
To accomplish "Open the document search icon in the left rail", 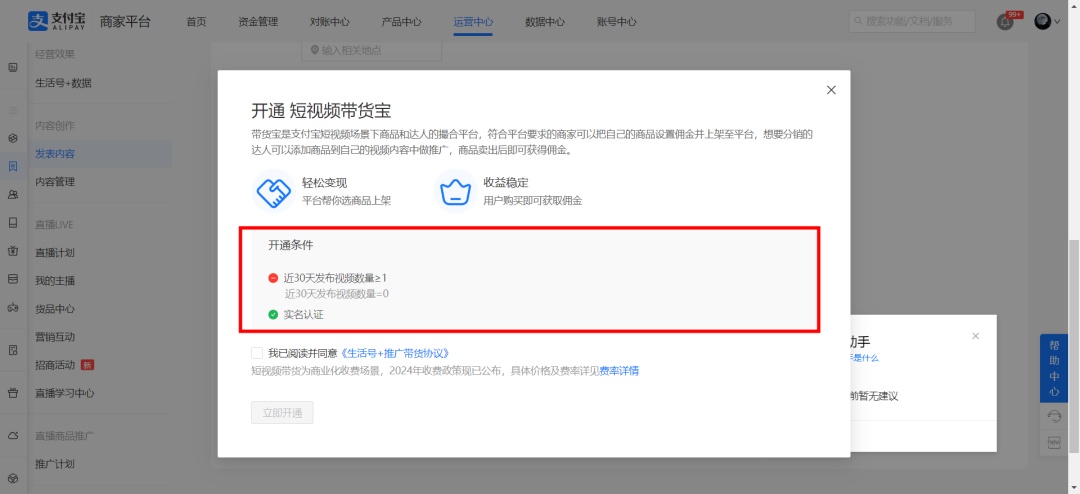I will 13,350.
